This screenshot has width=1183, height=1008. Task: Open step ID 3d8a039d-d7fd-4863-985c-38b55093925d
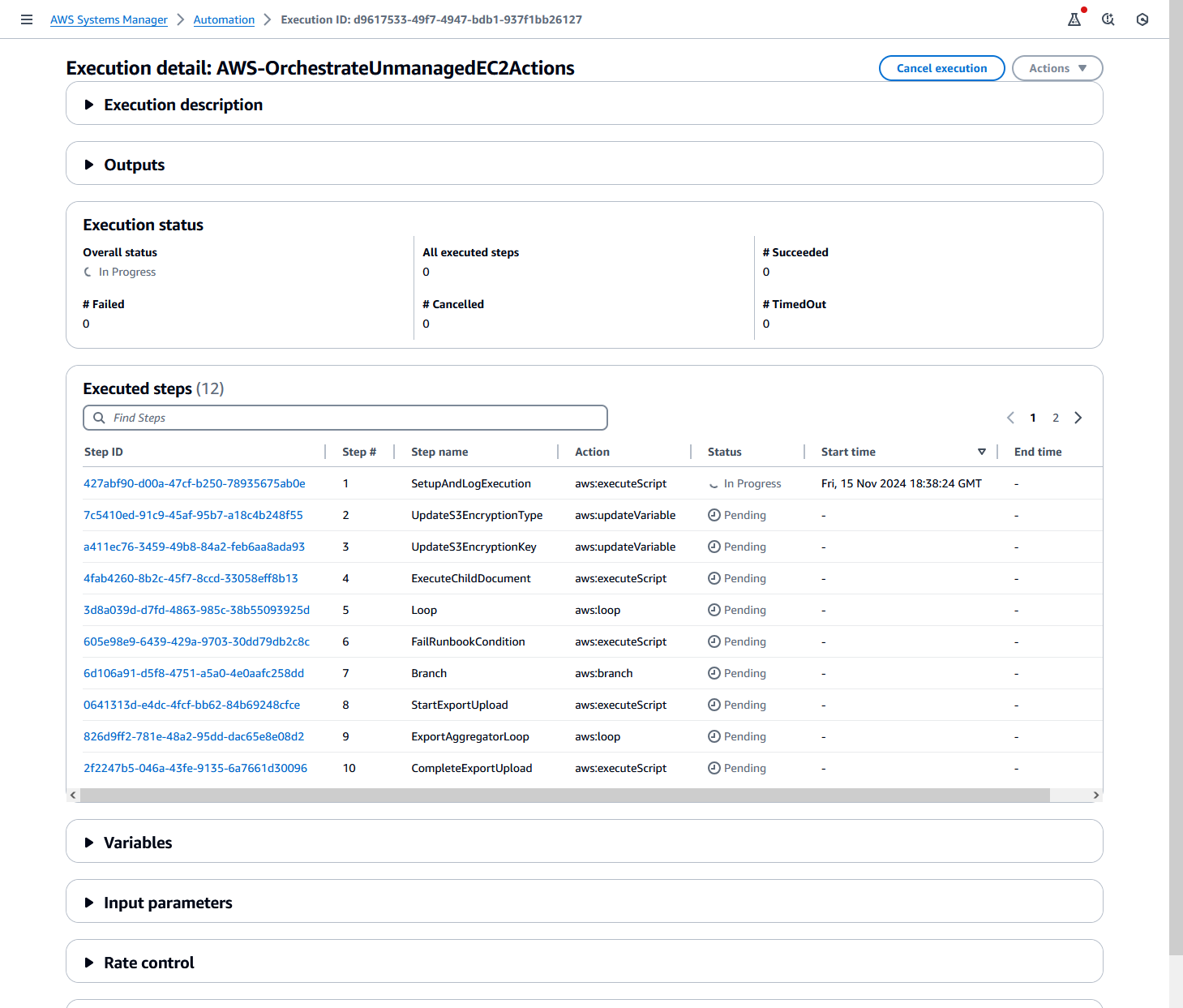[196, 610]
